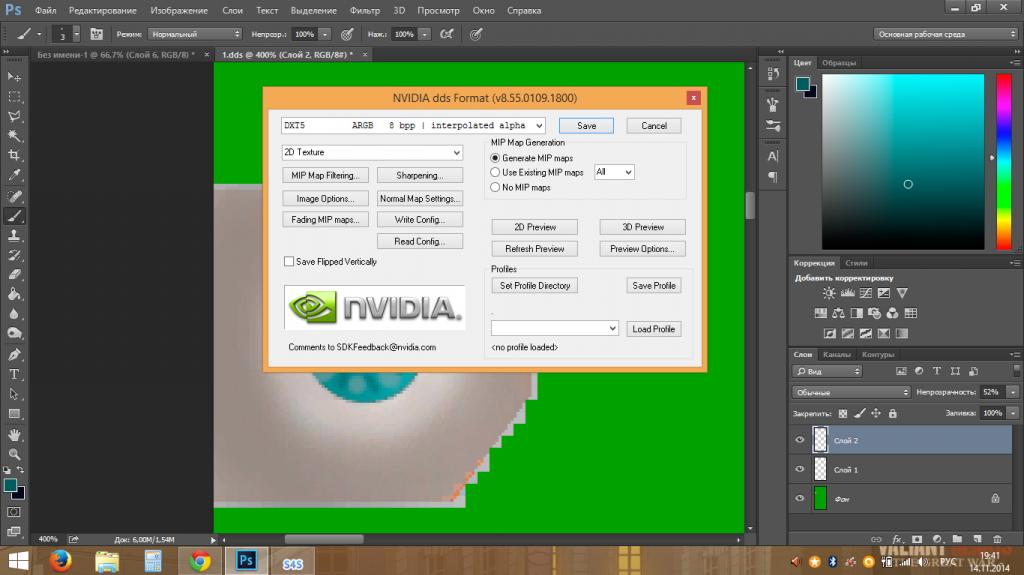Image resolution: width=1024 pixels, height=575 pixels.
Task: Select the Clone Stamp tool
Action: (14, 235)
